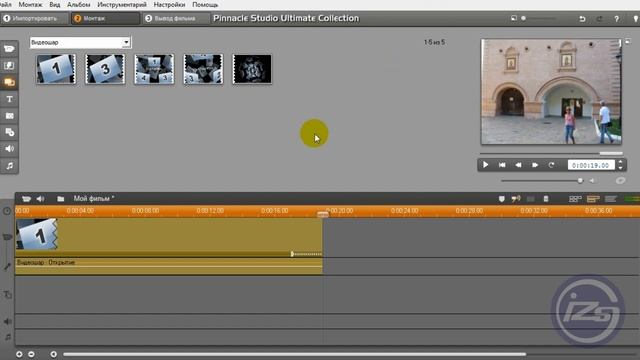This screenshot has height=360, width=640.
Task: Click the audio ducking megaphone icon
Action: pyautogui.click(x=516, y=199)
